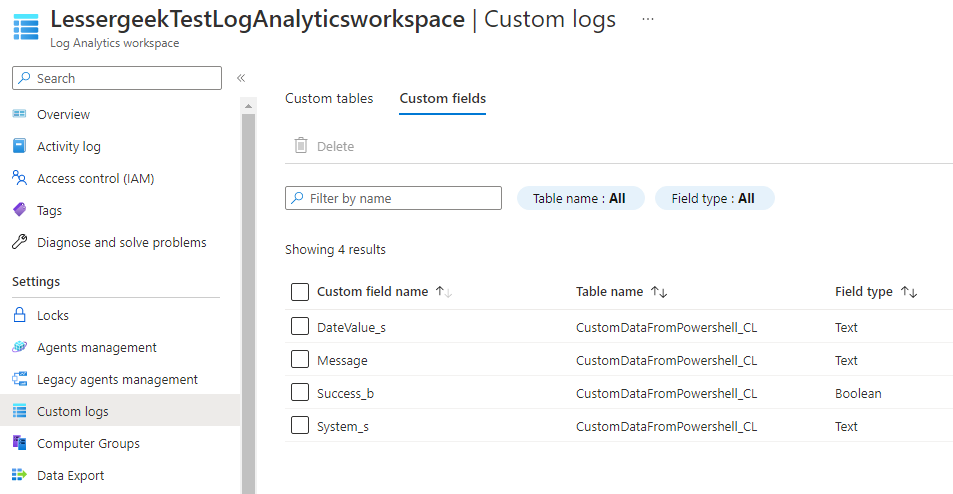Open Computer Groups icon
The height and width of the screenshot is (494, 953).
pos(19,443)
